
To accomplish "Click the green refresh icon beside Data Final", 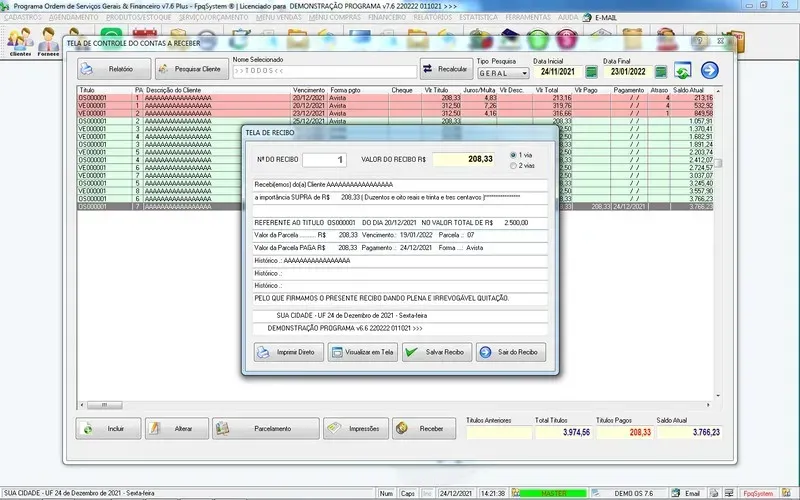I will coord(682,70).
